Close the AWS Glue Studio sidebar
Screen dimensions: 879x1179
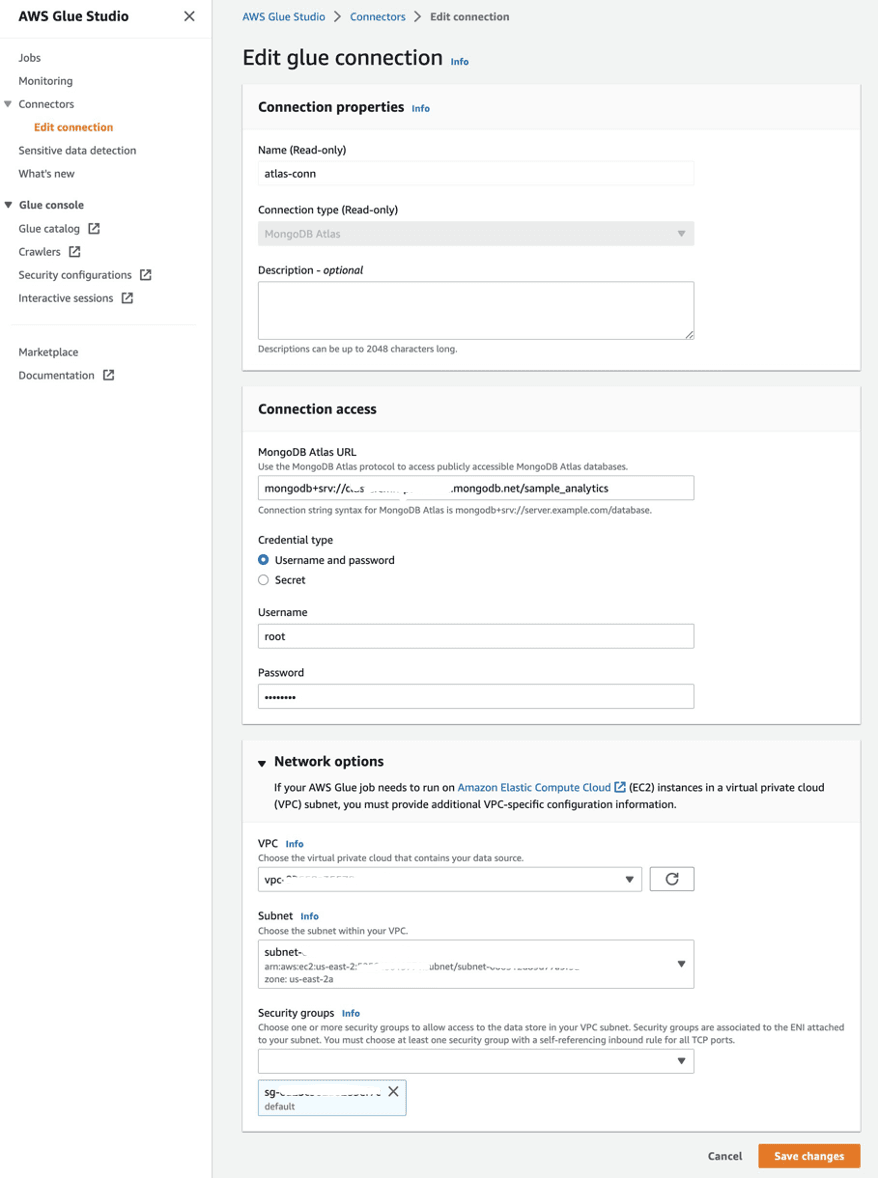pos(189,16)
